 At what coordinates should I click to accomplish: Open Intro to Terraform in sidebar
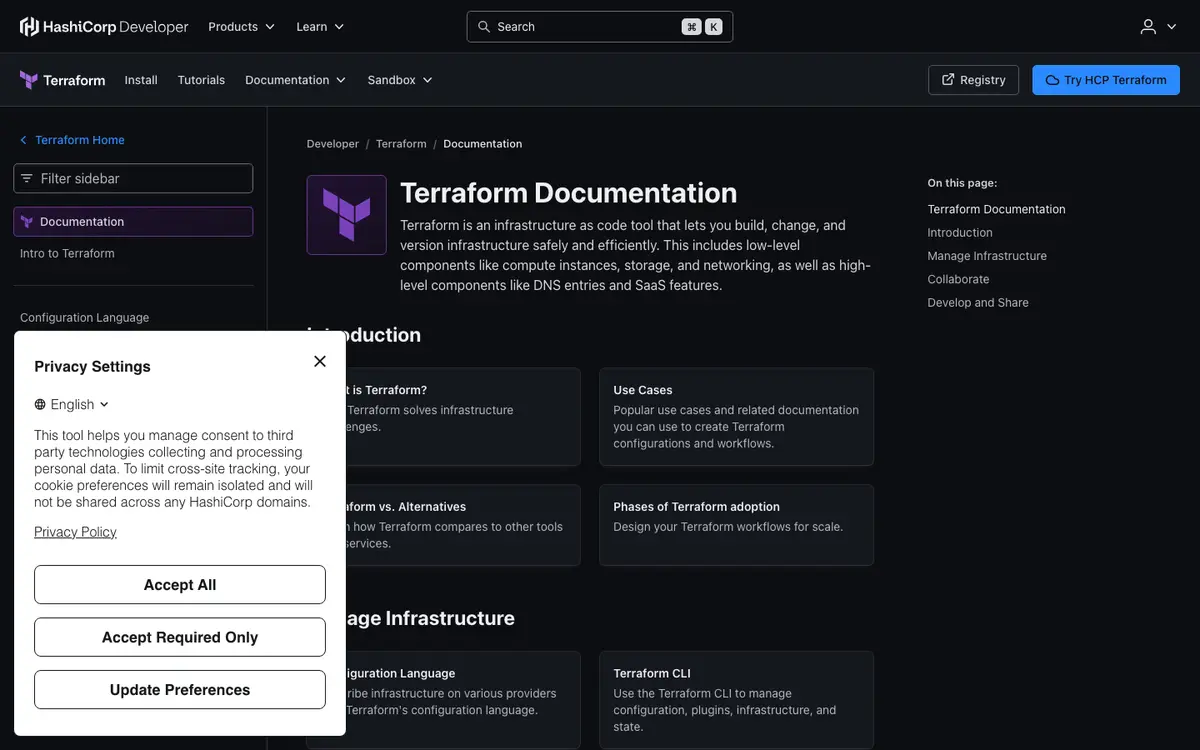[67, 254]
